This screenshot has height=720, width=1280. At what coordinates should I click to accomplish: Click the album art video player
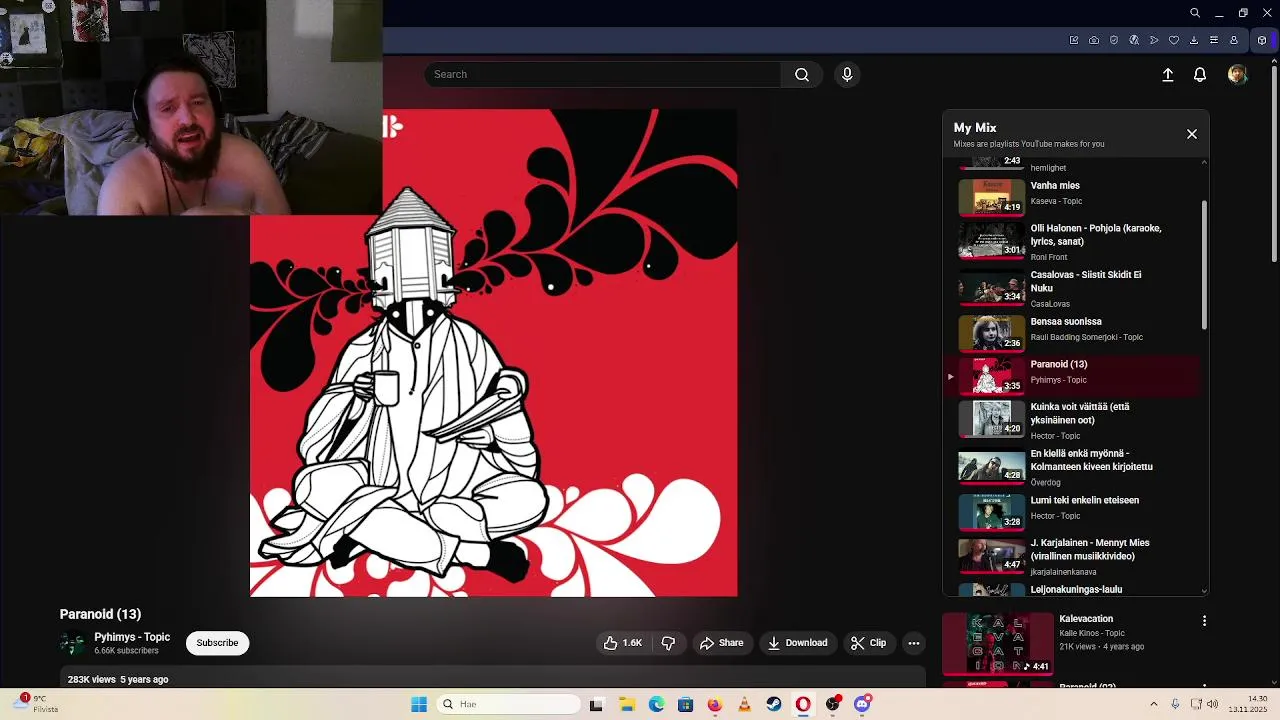click(x=494, y=353)
